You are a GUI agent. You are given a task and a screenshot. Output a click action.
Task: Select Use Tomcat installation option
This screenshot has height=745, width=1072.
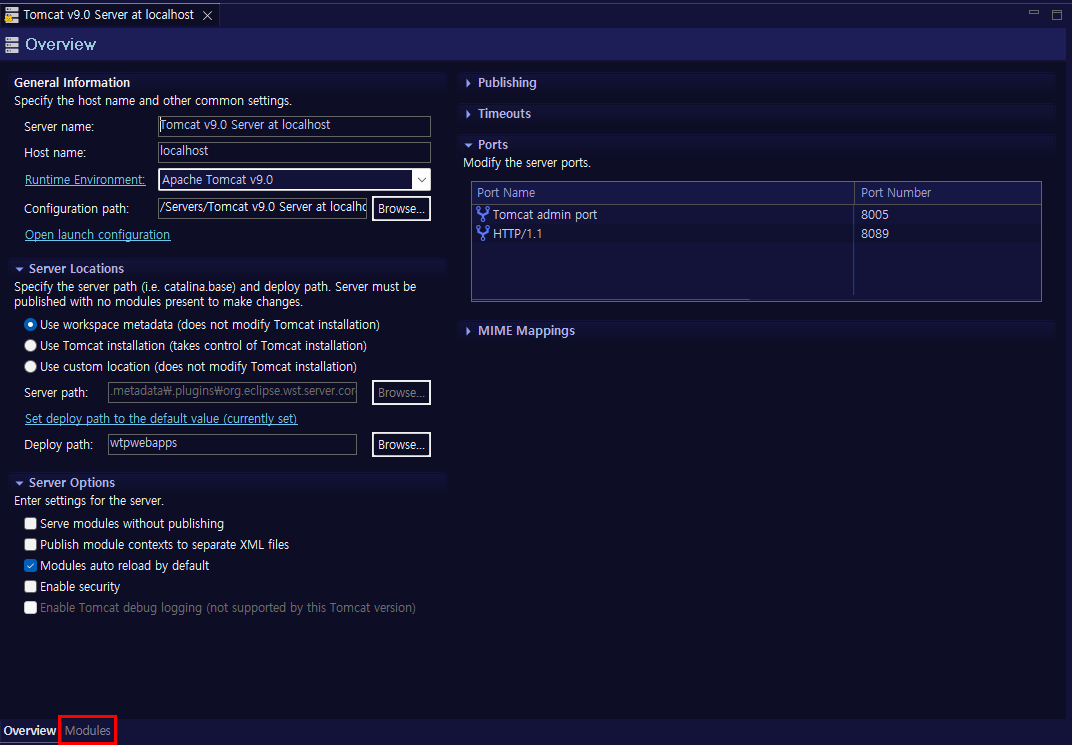(x=30, y=346)
